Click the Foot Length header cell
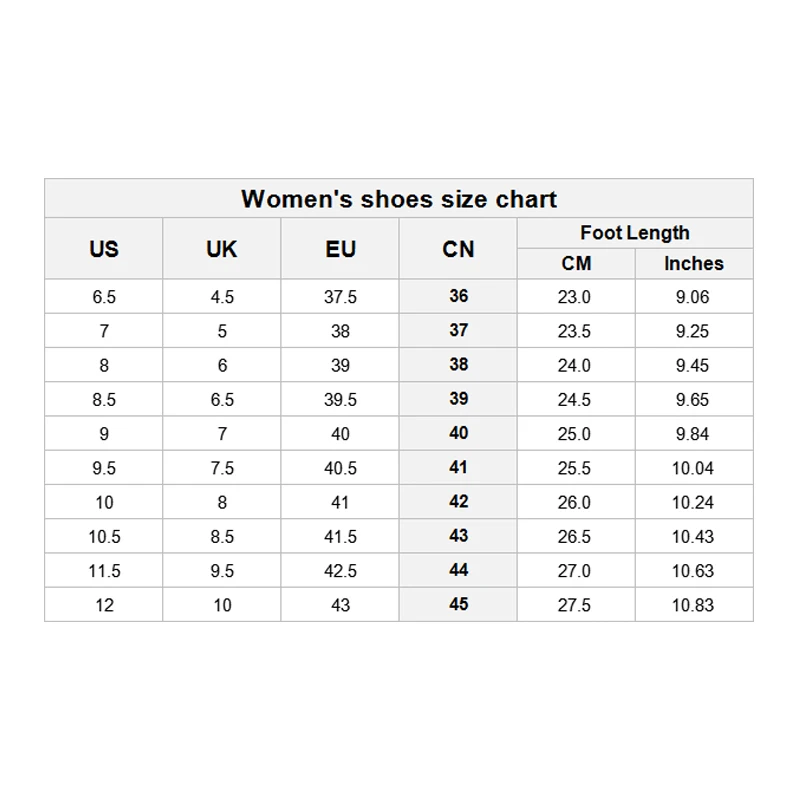This screenshot has height=800, width=800. coord(634,233)
